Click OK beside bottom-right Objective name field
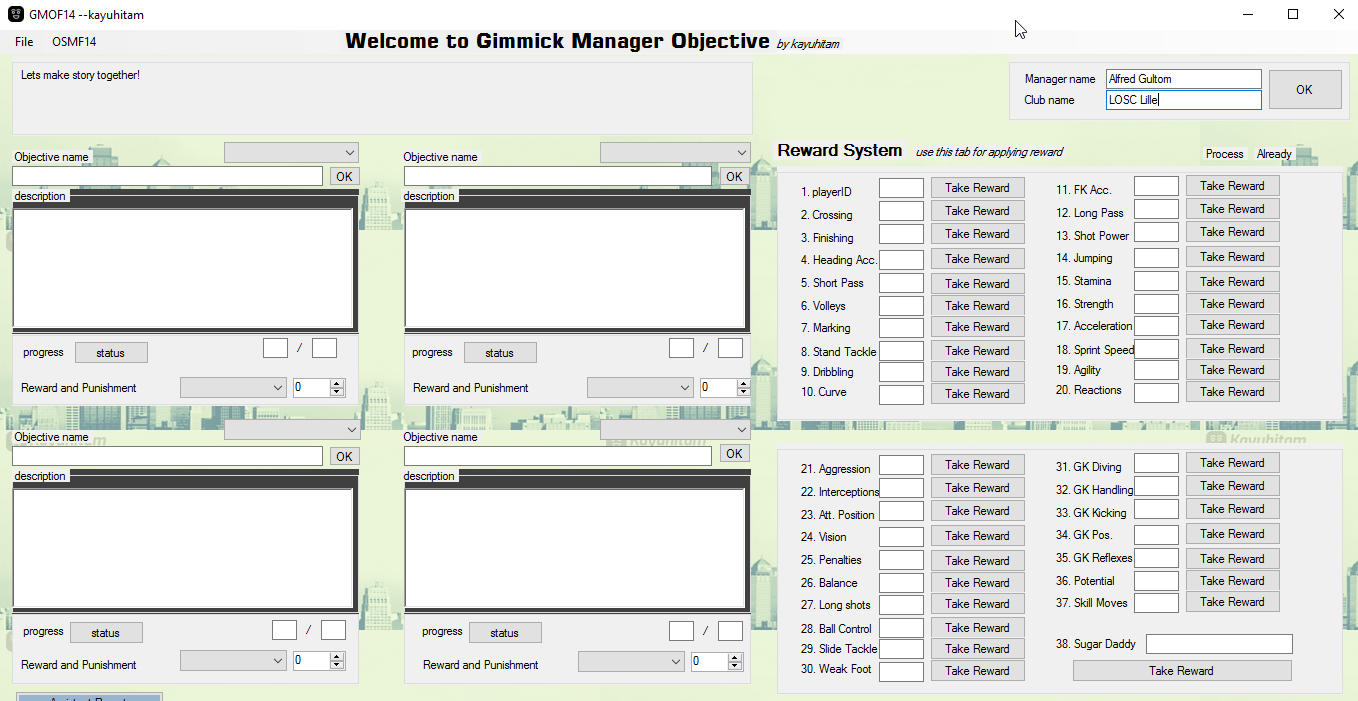Viewport: 1358px width, 701px height. pos(734,453)
